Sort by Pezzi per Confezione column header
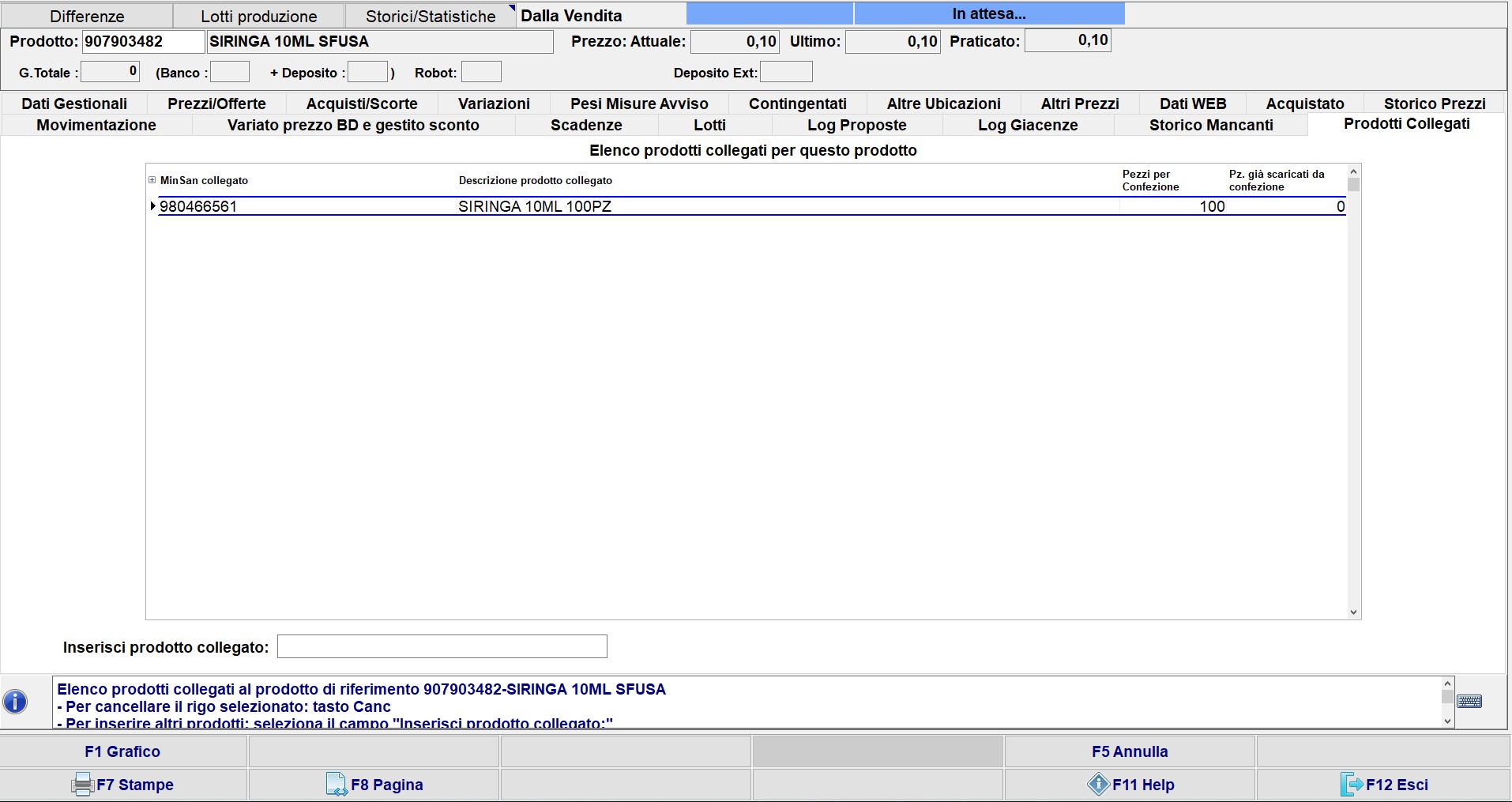This screenshot has height=802, width=1512. tap(1150, 180)
